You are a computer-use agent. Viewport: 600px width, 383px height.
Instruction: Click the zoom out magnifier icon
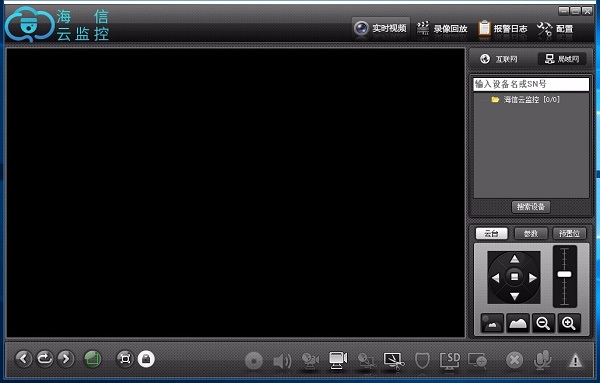543,323
